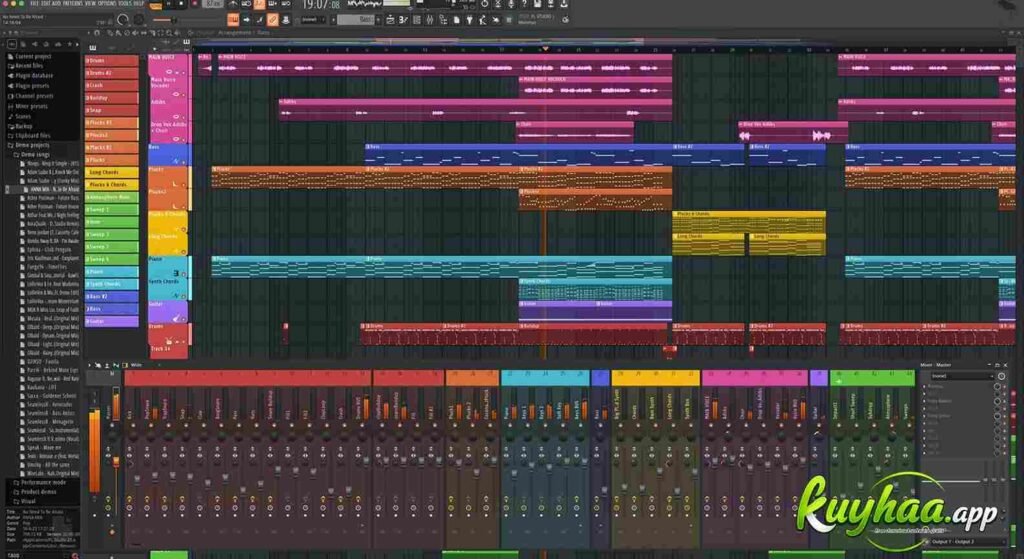
Task: Open the EDIT menu
Action: [x=46, y=3]
